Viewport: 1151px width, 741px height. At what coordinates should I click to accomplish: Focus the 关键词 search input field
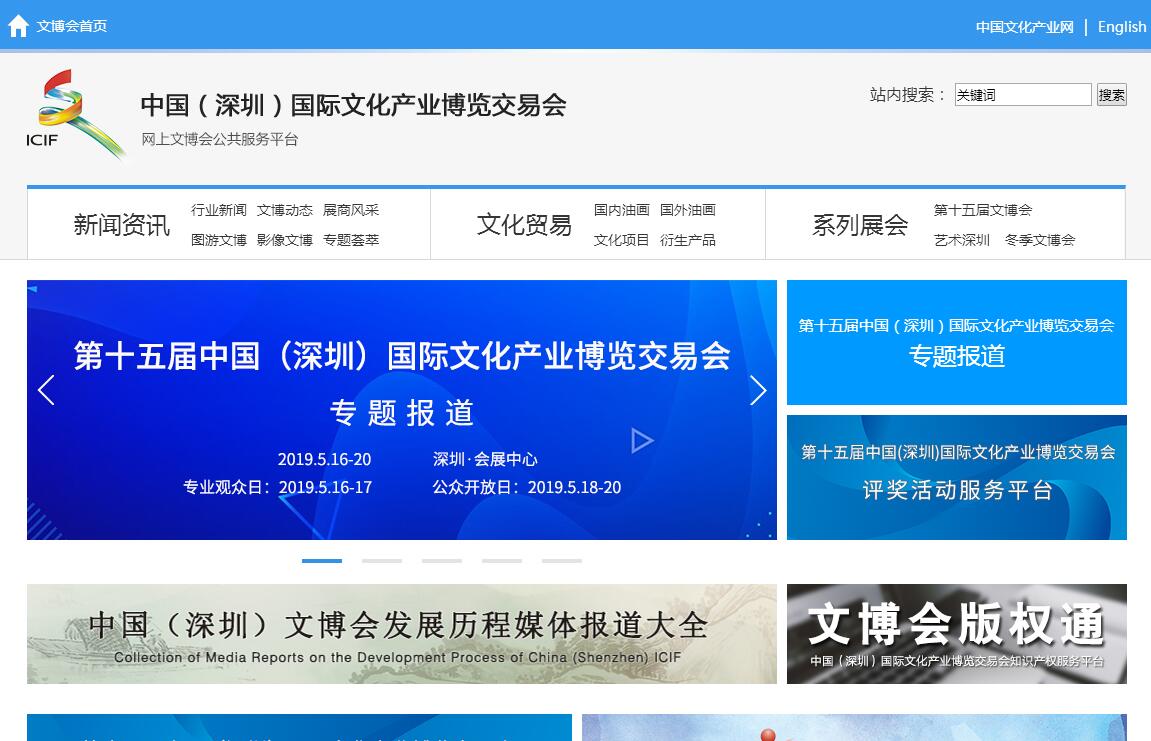(1022, 95)
